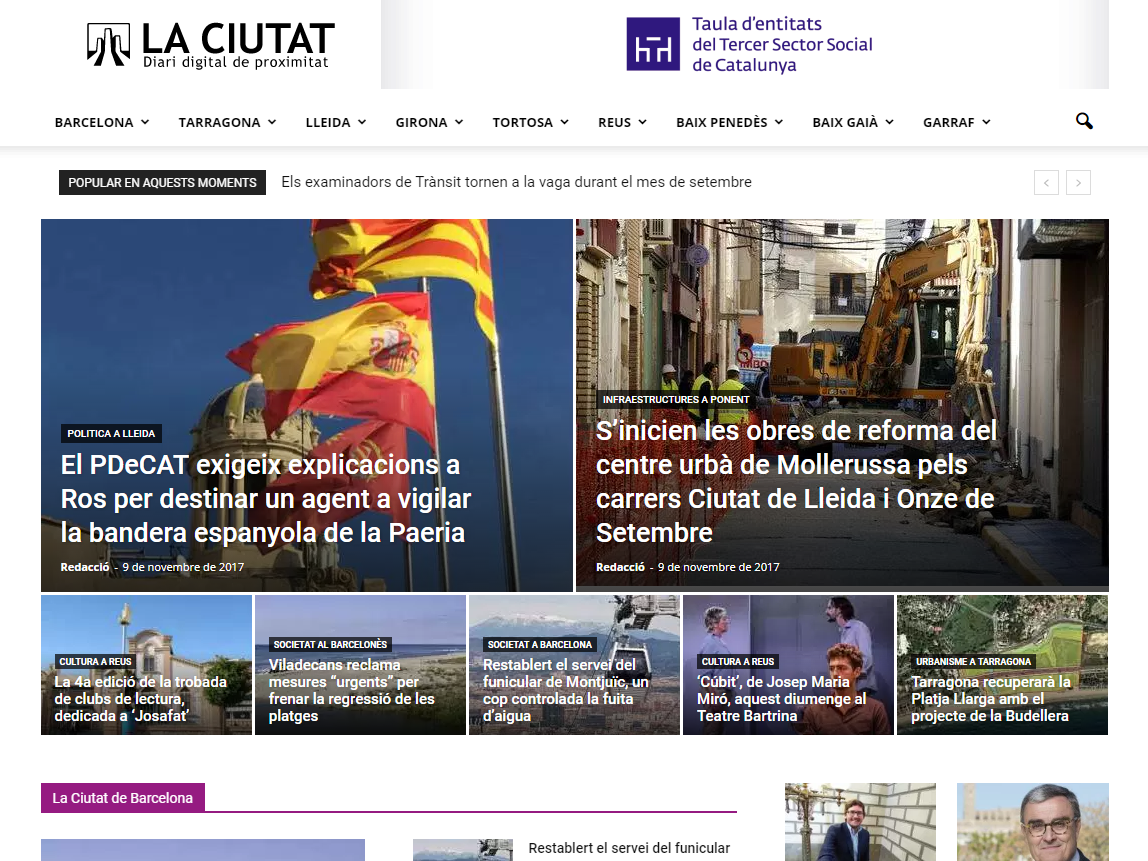Open the BAIX PENEDÈS menu item
The image size is (1148, 861).
coord(722,122)
